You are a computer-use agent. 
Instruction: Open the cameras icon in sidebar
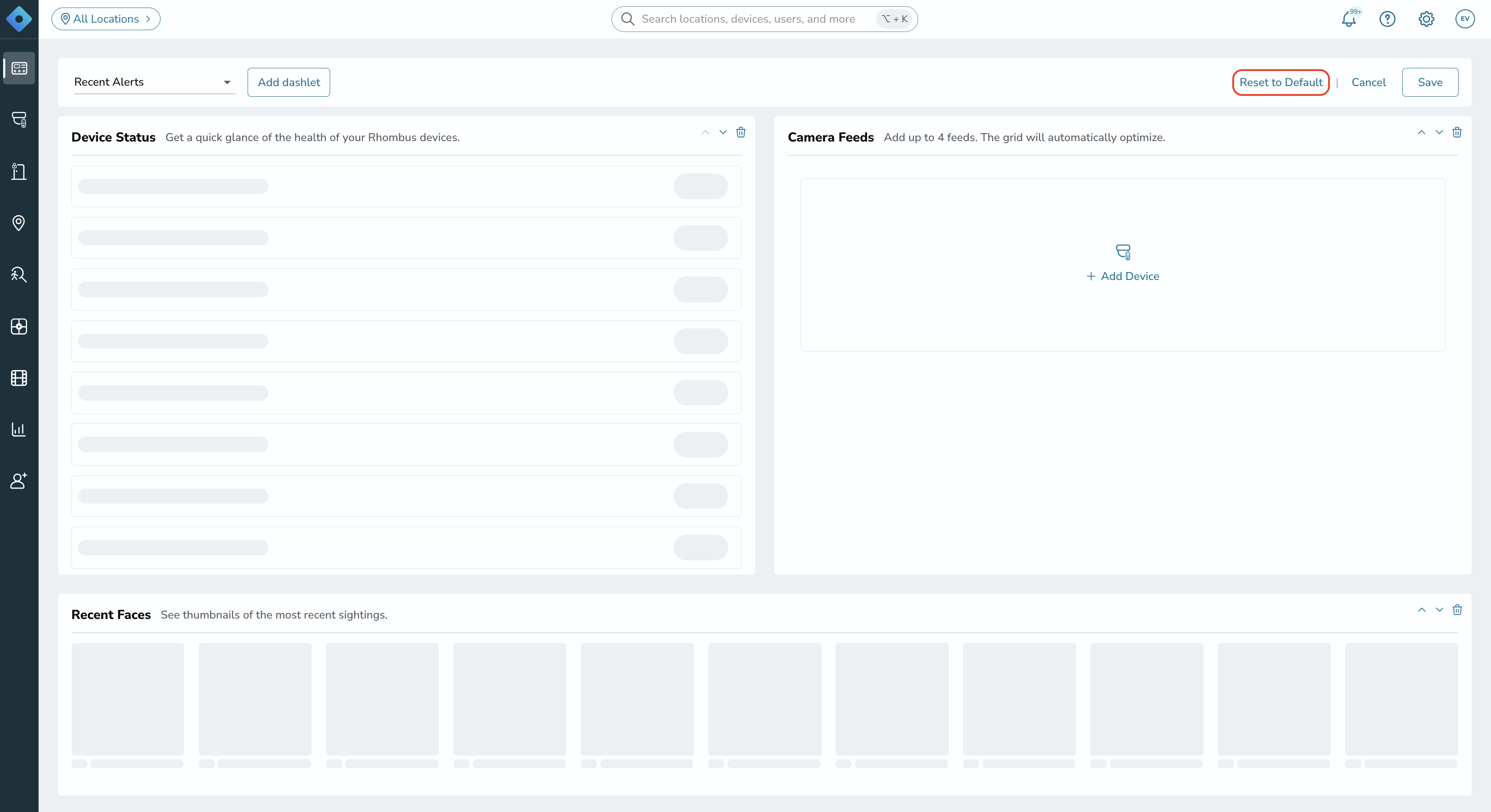point(19,120)
